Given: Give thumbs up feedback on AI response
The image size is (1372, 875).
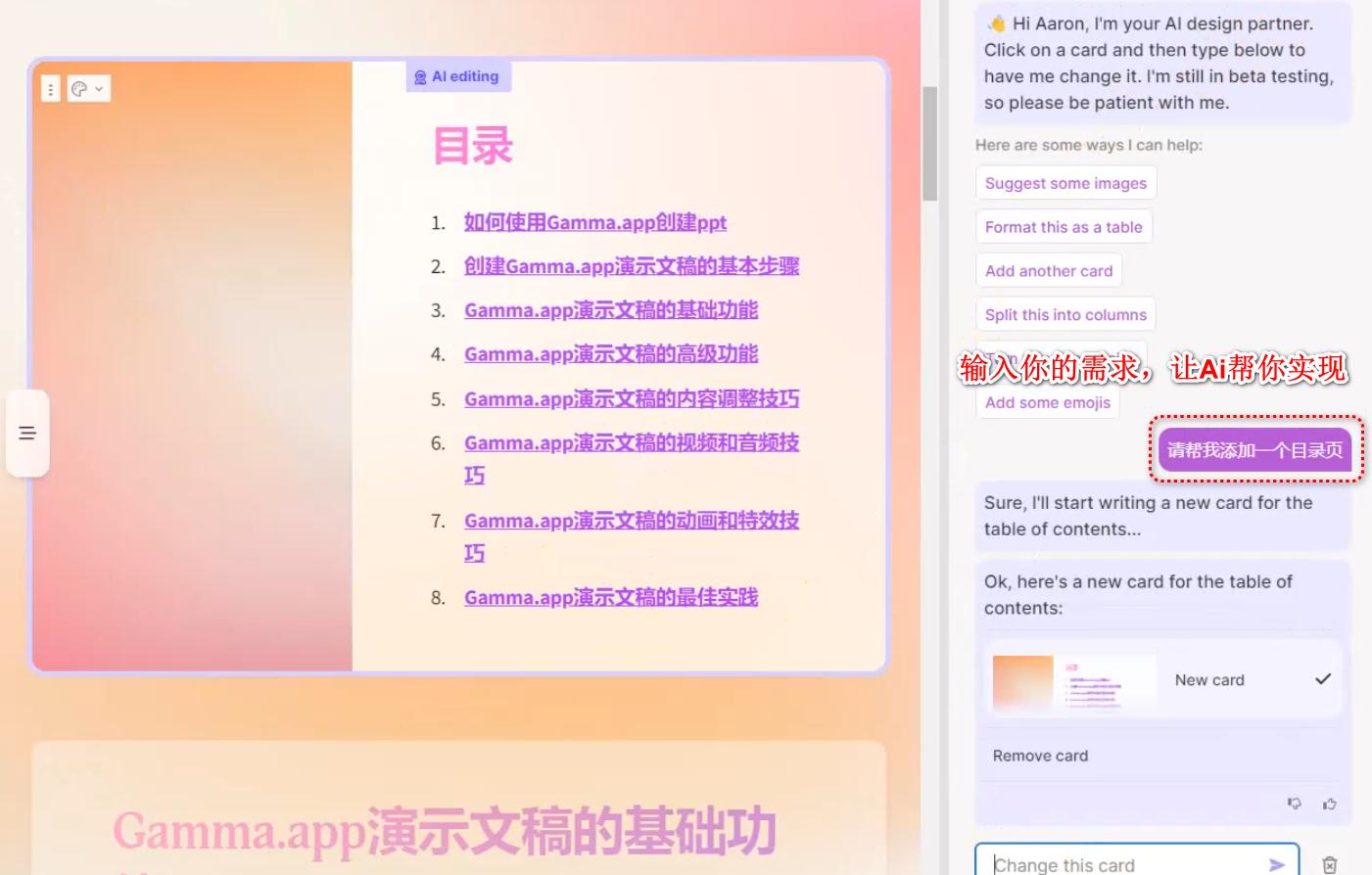Looking at the screenshot, I should [1329, 803].
